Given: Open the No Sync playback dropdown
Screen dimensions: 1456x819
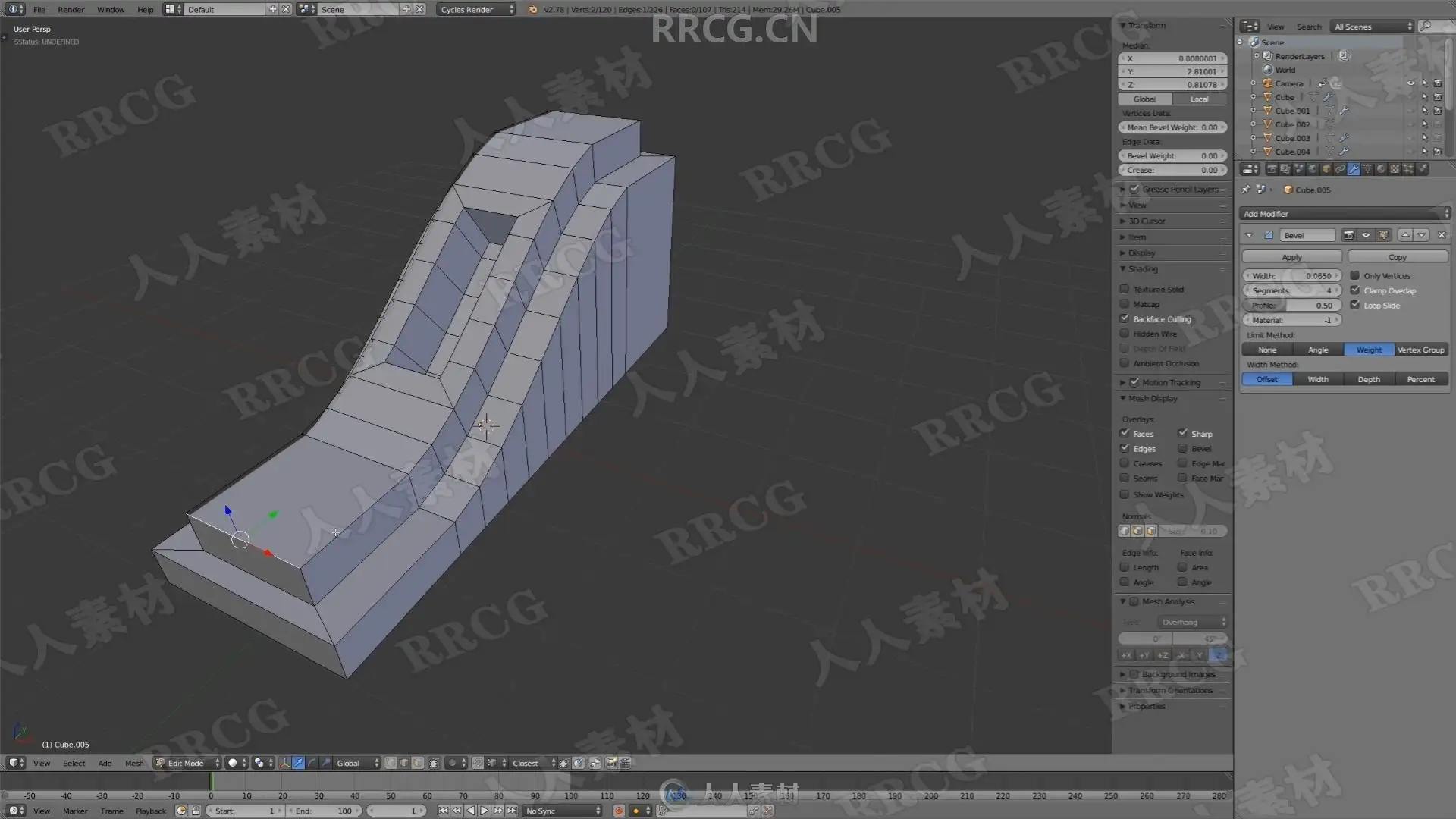Looking at the screenshot, I should click(x=563, y=811).
